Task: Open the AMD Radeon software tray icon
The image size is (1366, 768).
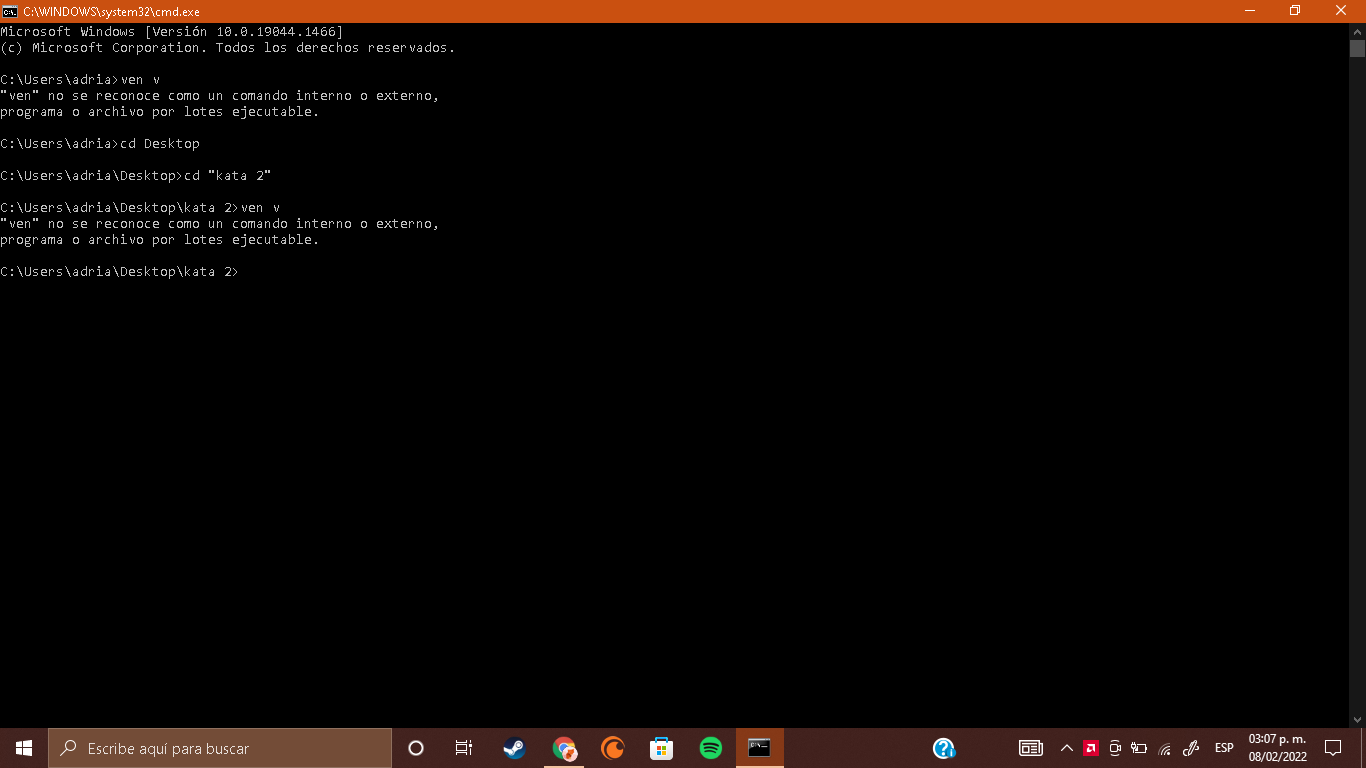Action: (1091, 748)
